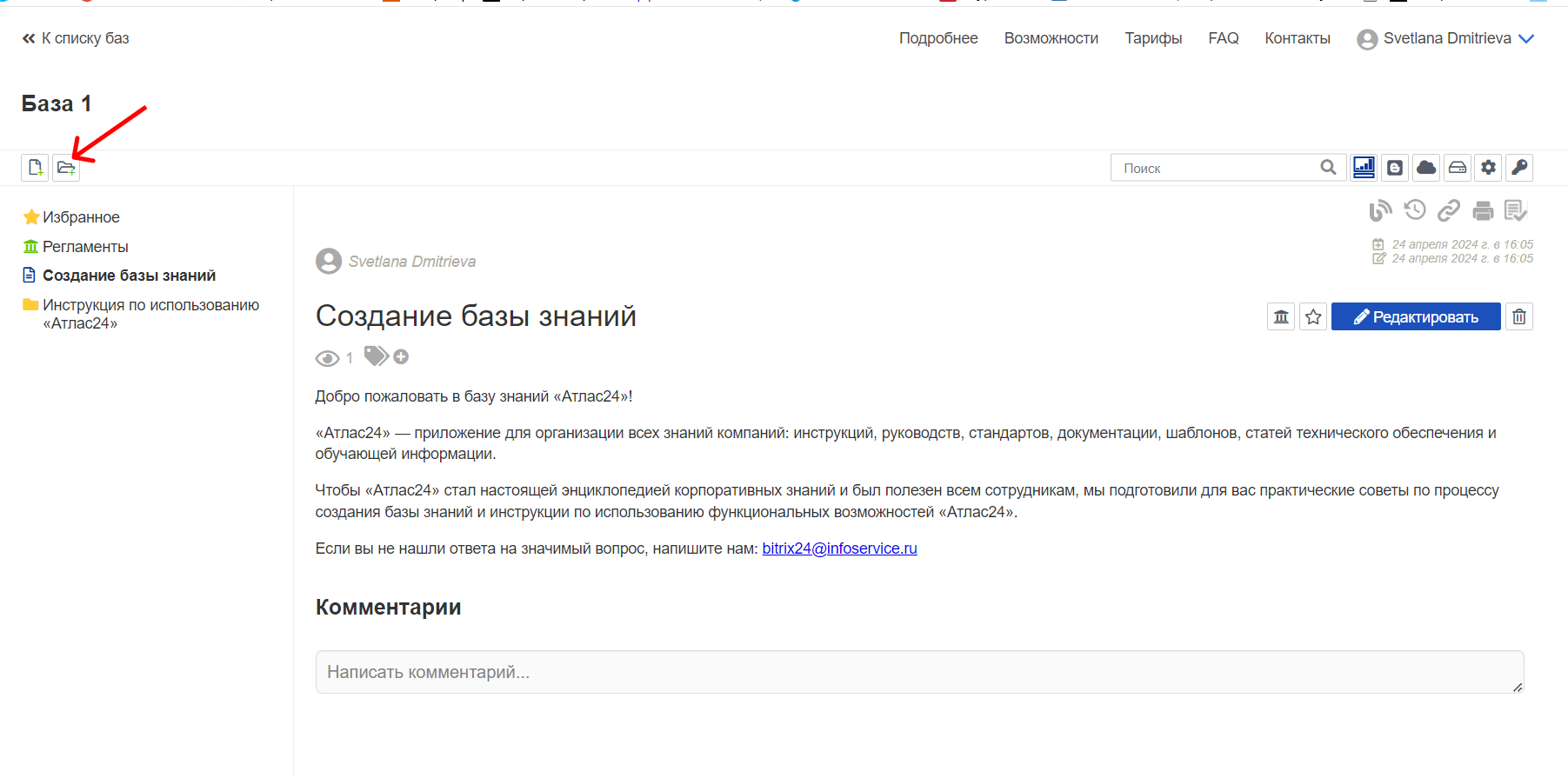Open the Тарифы menu item

click(x=1153, y=38)
